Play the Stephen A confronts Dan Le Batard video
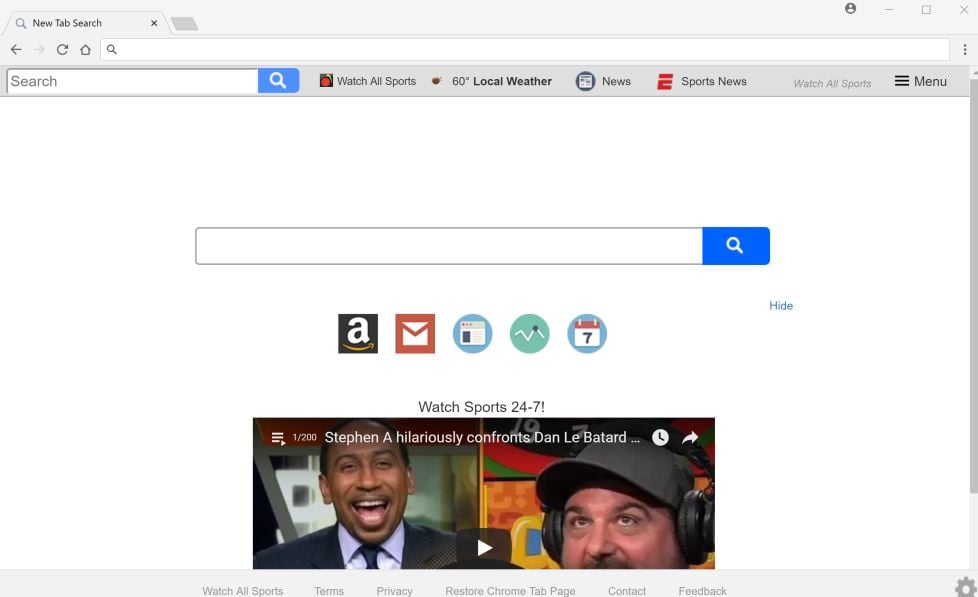This screenshot has height=597, width=978. pos(483,547)
